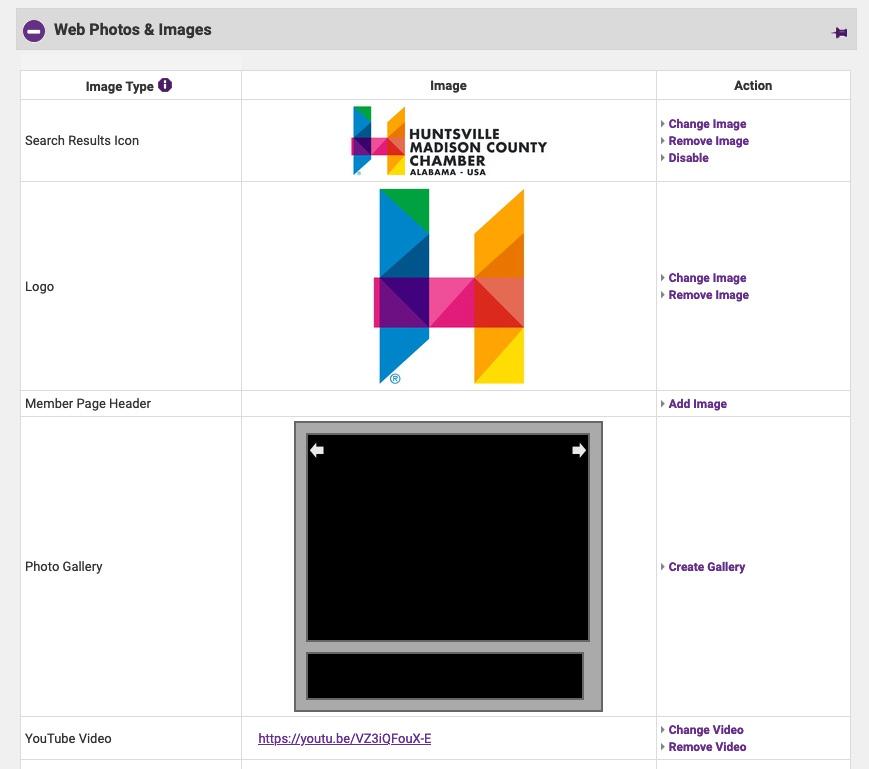869x769 pixels.
Task: Disable the Search Results Icon
Action: point(688,158)
